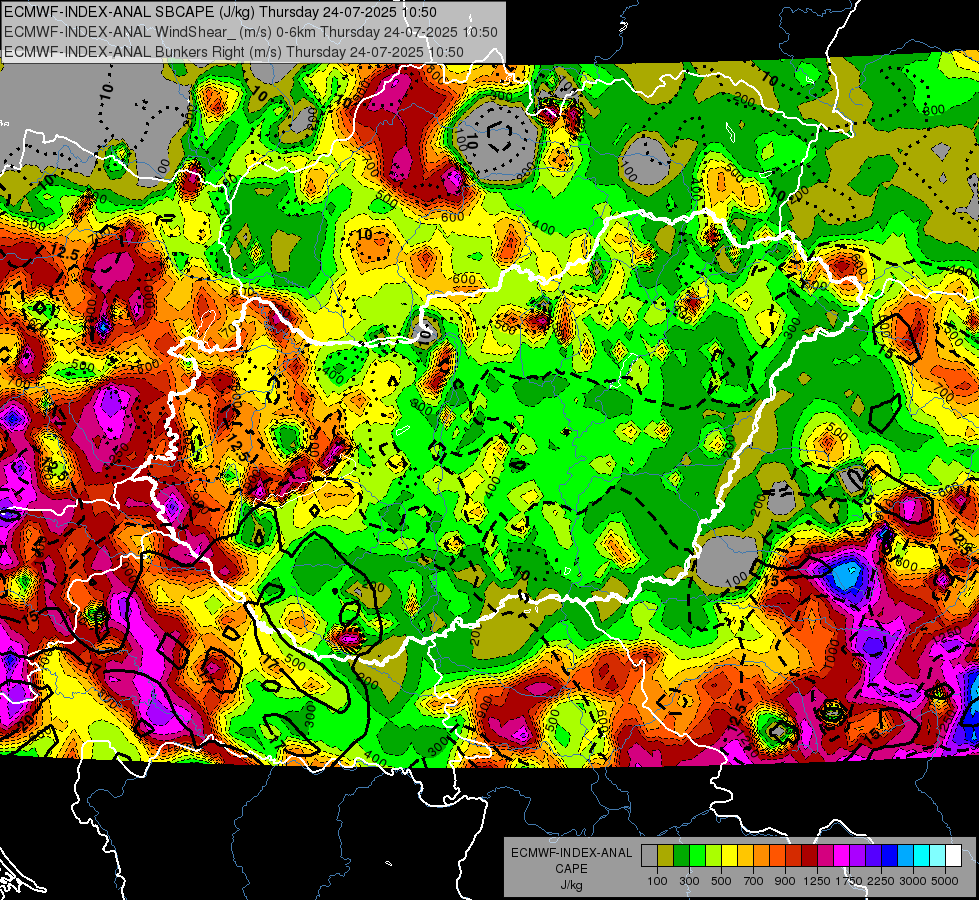Click the legend scale value 100

tap(657, 881)
